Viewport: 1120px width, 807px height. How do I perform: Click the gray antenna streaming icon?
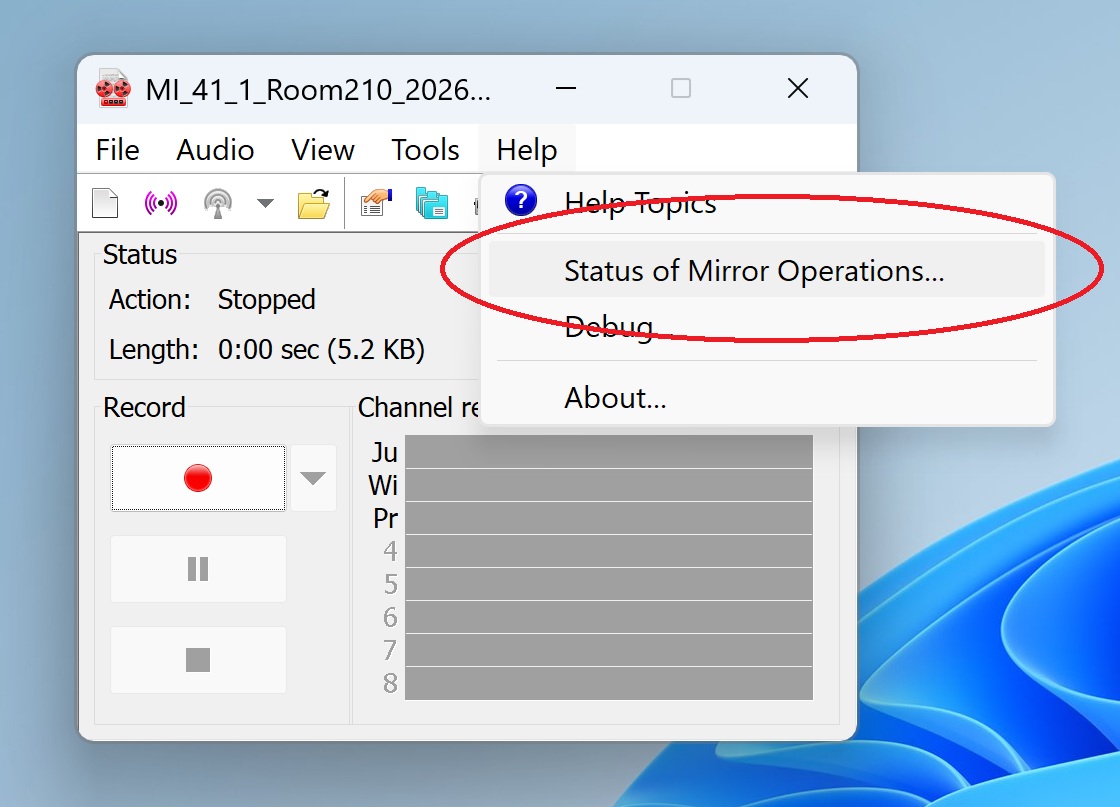(x=218, y=204)
